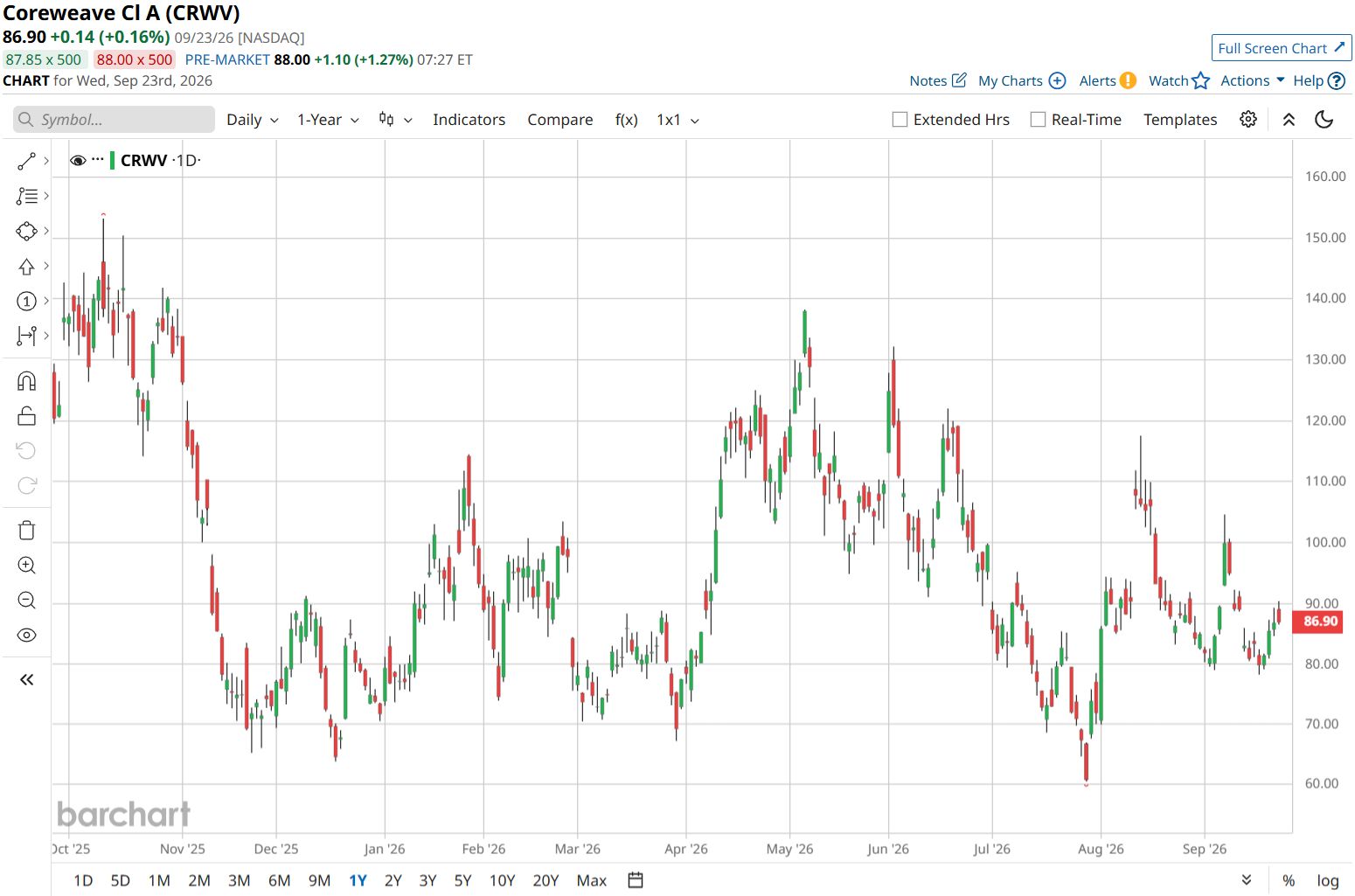Enable the Extended Hrs checkbox
Image resolution: width=1355 pixels, height=896 pixels.
pos(900,120)
